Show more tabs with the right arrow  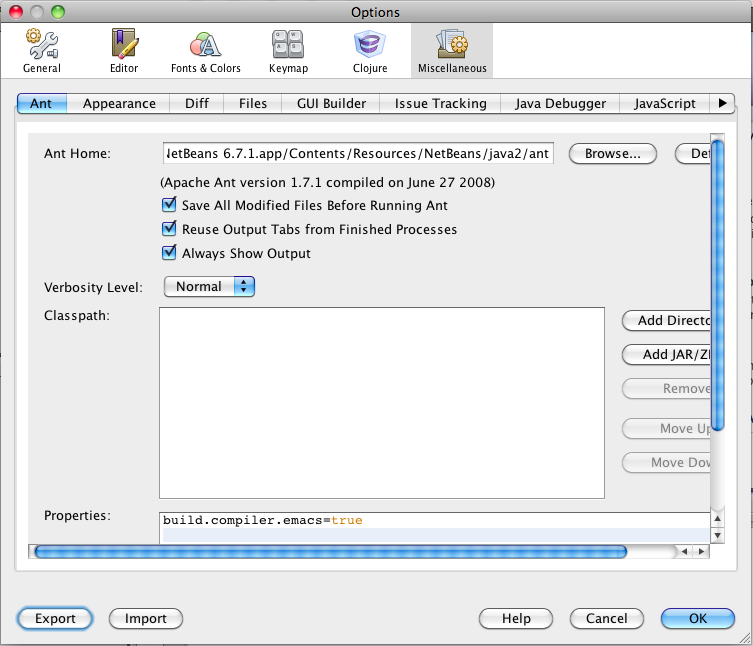[722, 103]
